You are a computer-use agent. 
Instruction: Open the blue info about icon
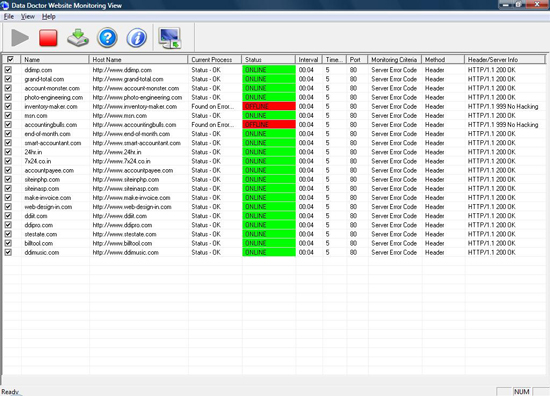(x=136, y=38)
